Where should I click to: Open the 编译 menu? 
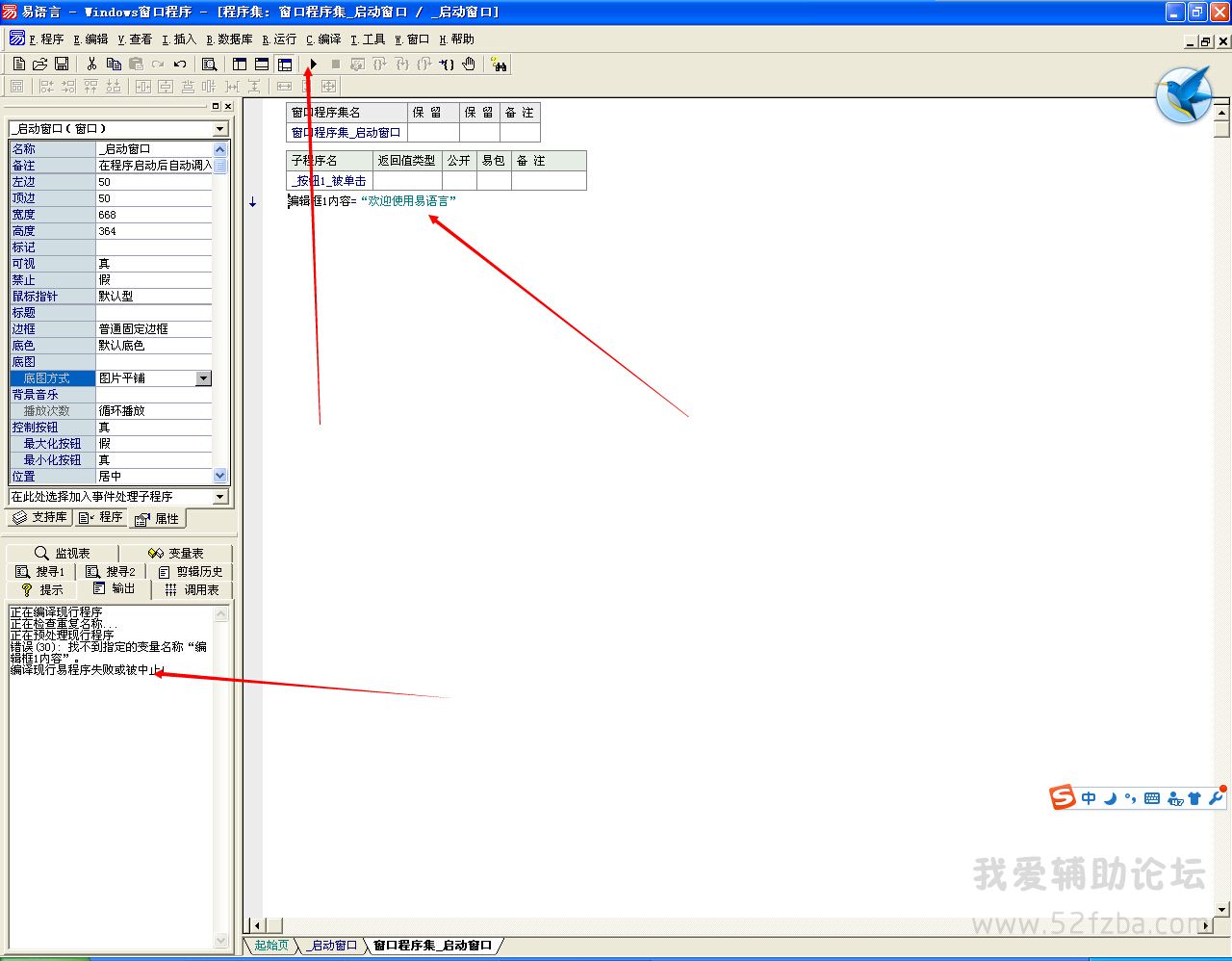click(323, 39)
